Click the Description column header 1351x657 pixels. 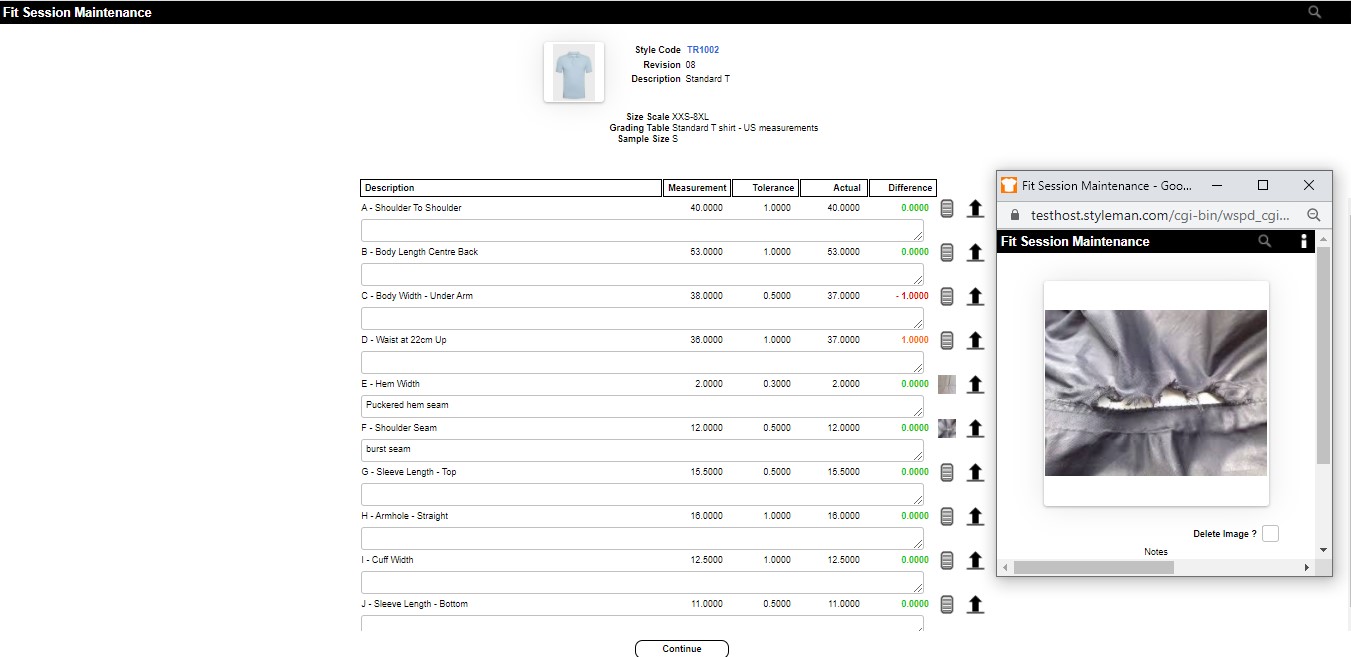click(x=510, y=188)
